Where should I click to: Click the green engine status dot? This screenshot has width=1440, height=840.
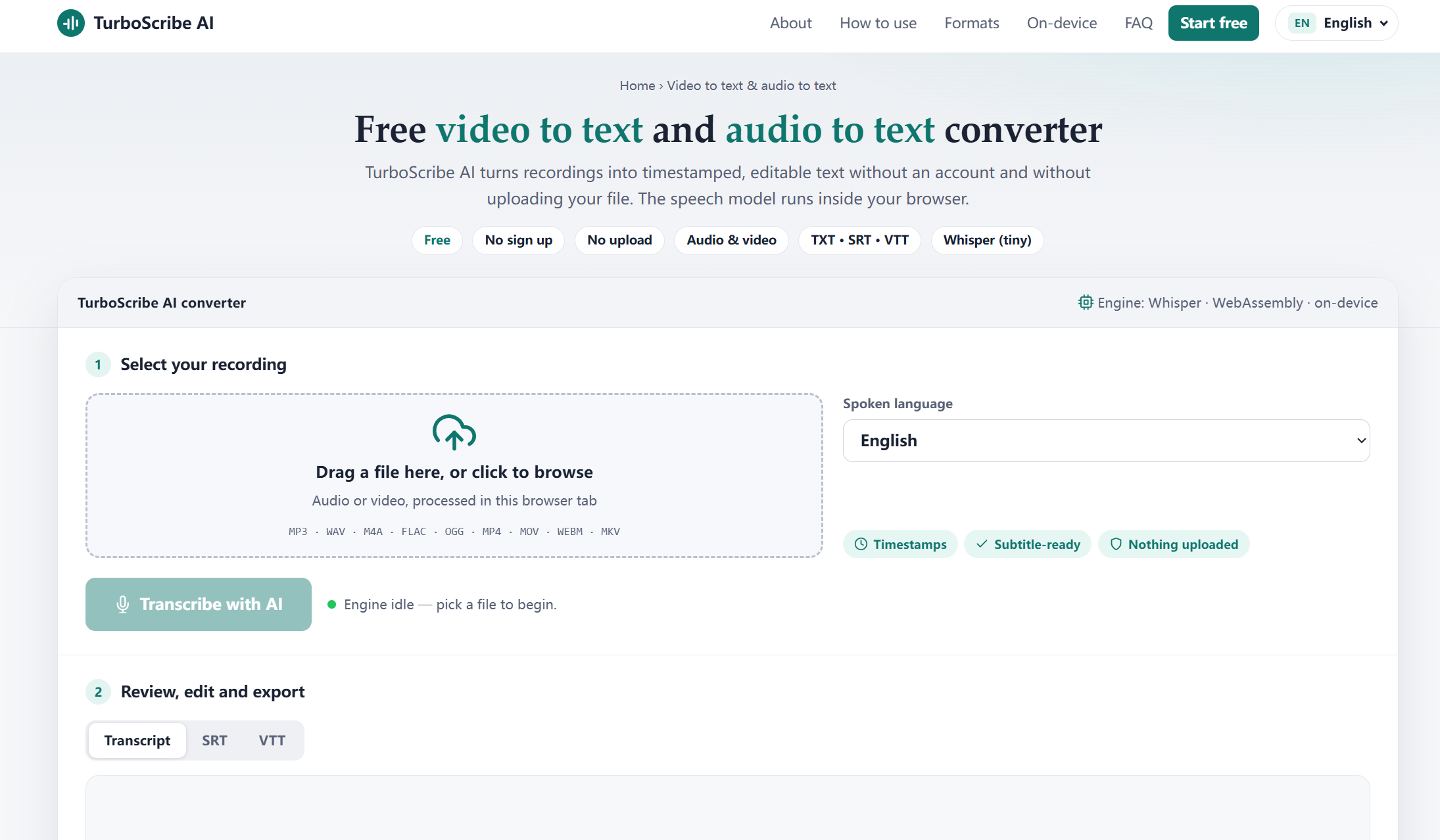point(332,605)
